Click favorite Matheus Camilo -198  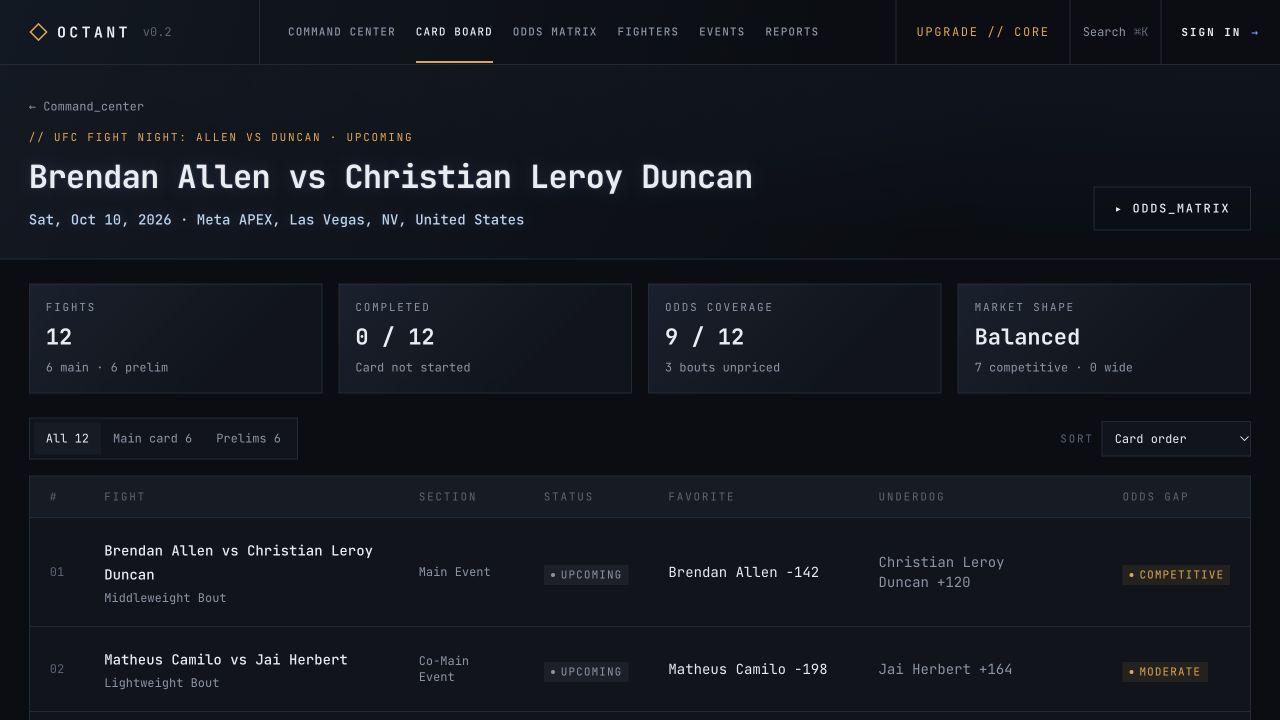coord(748,669)
